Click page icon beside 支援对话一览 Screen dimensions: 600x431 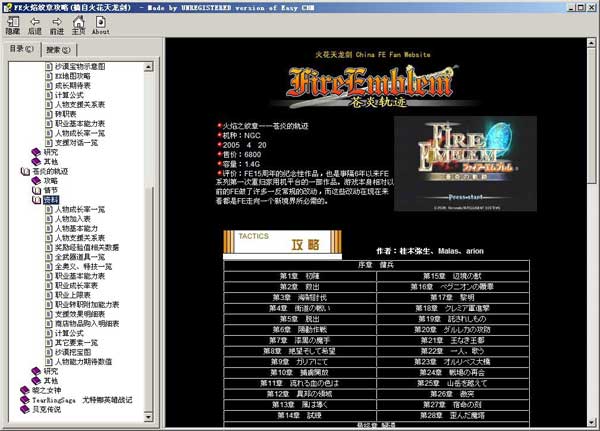(x=49, y=142)
